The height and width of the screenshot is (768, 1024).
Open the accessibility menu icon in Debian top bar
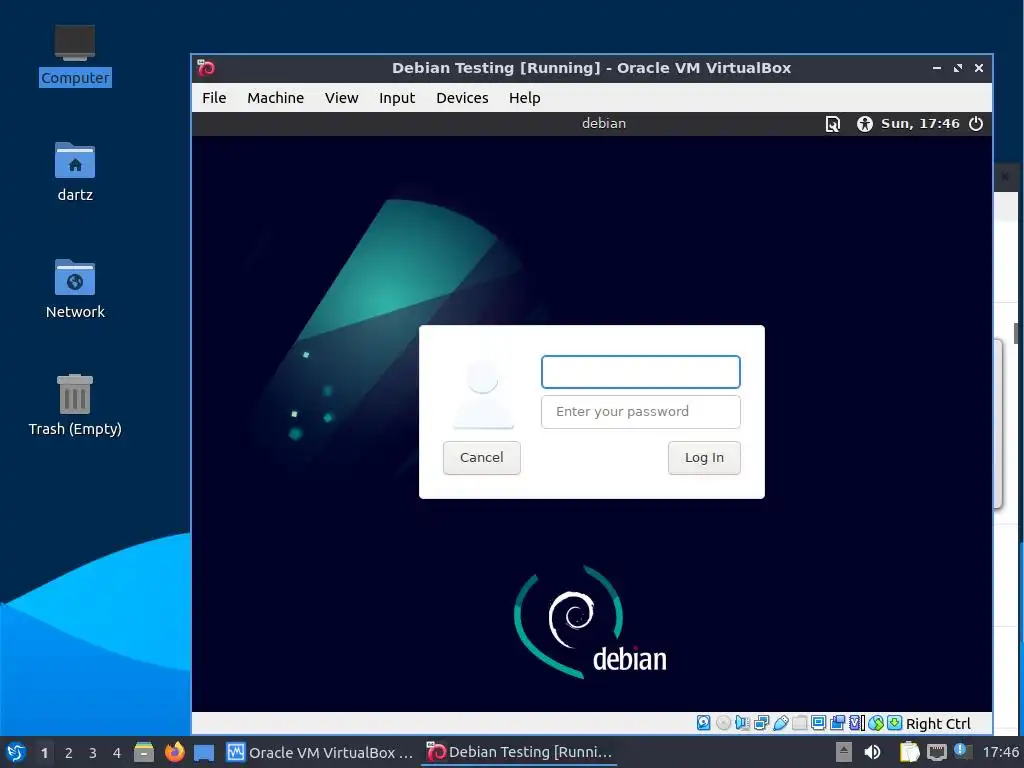coord(865,123)
